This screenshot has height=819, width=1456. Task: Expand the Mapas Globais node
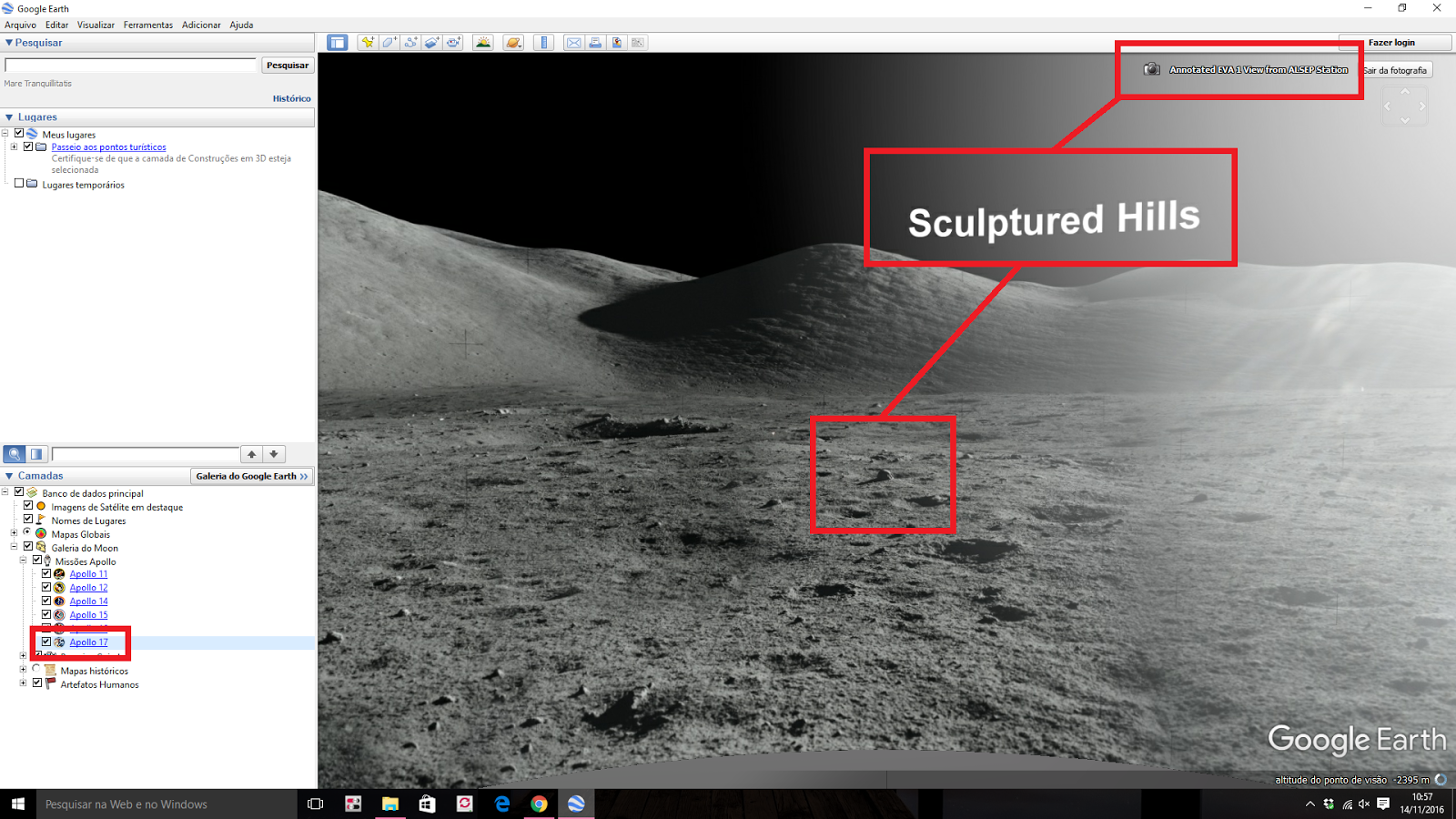pyautogui.click(x=14, y=533)
